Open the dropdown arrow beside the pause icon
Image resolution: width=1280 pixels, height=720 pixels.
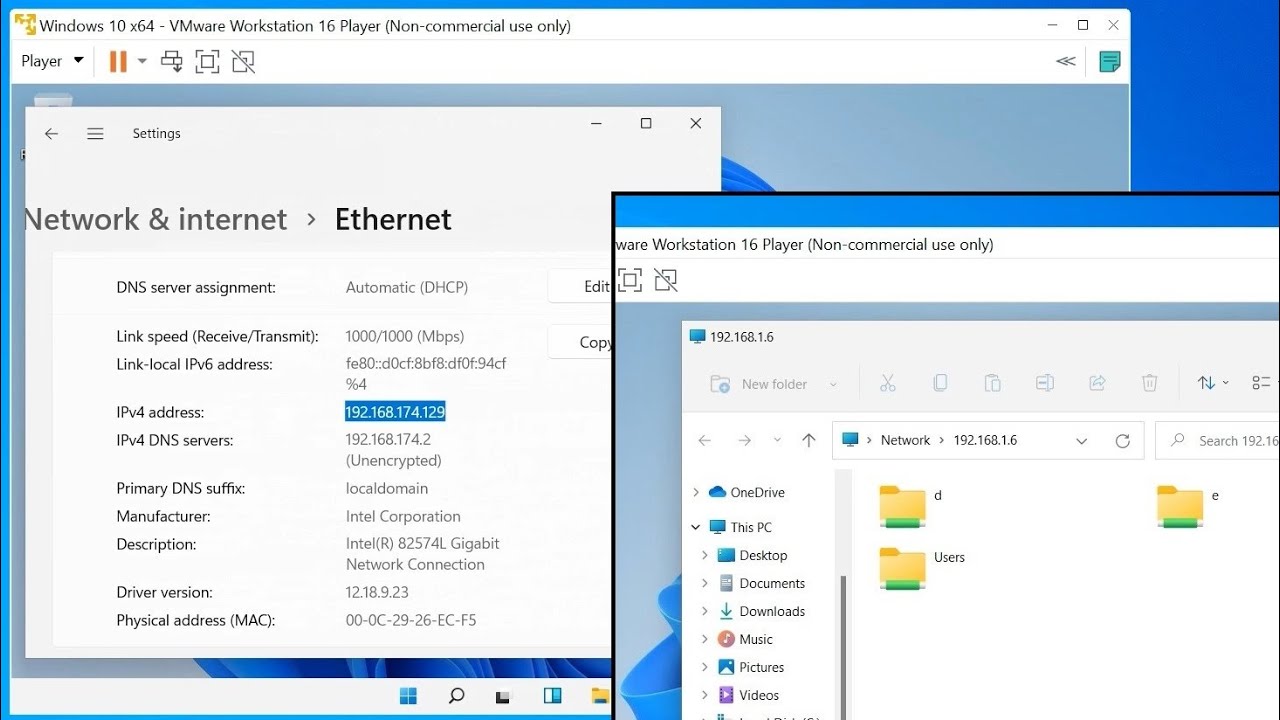(142, 61)
